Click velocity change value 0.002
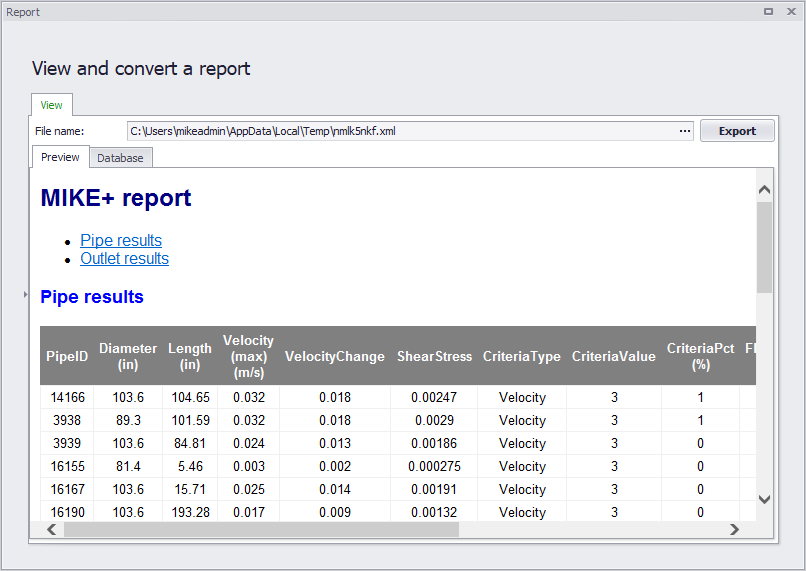 point(335,466)
